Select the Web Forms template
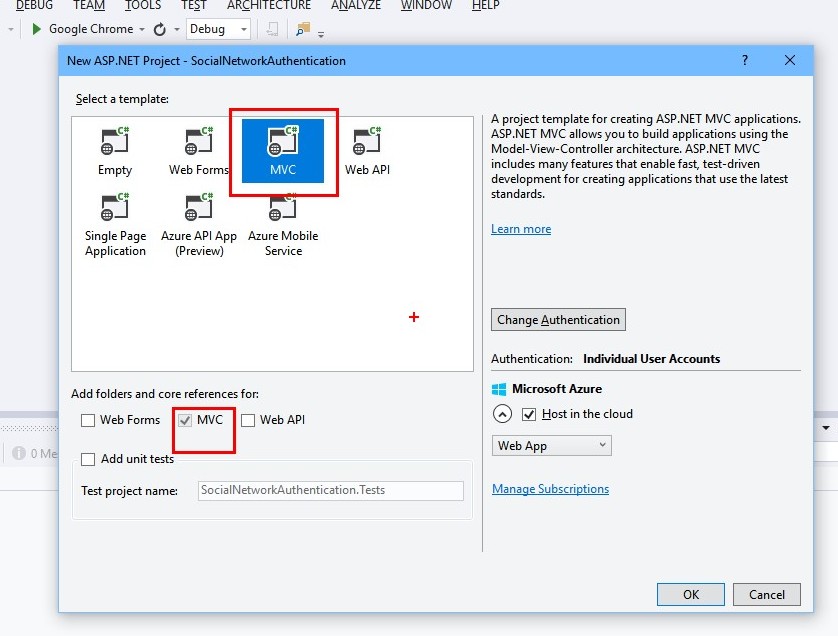 click(198, 151)
